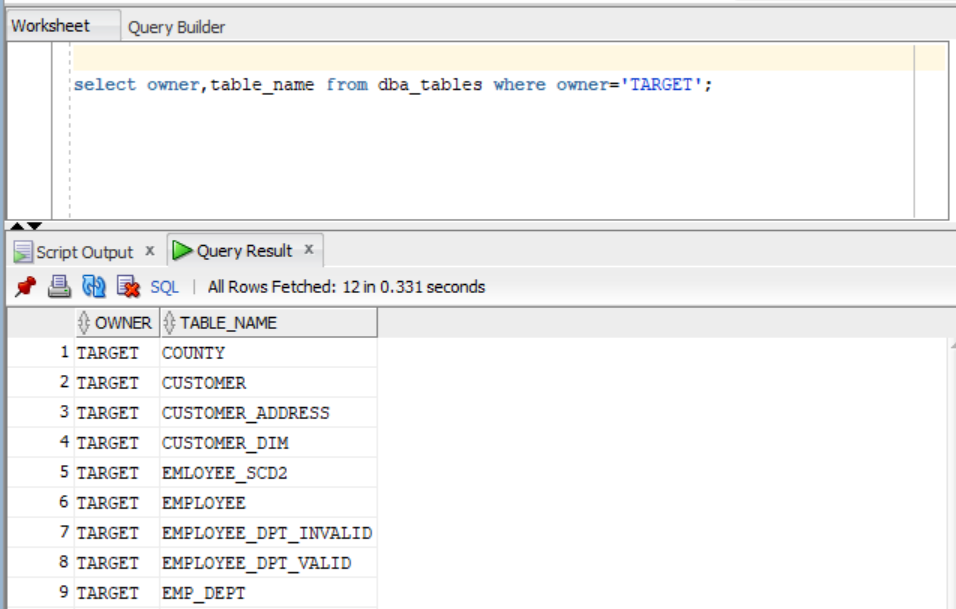Image resolution: width=956 pixels, height=609 pixels.
Task: Collapse the results panel with down triangle
Action: point(35,226)
